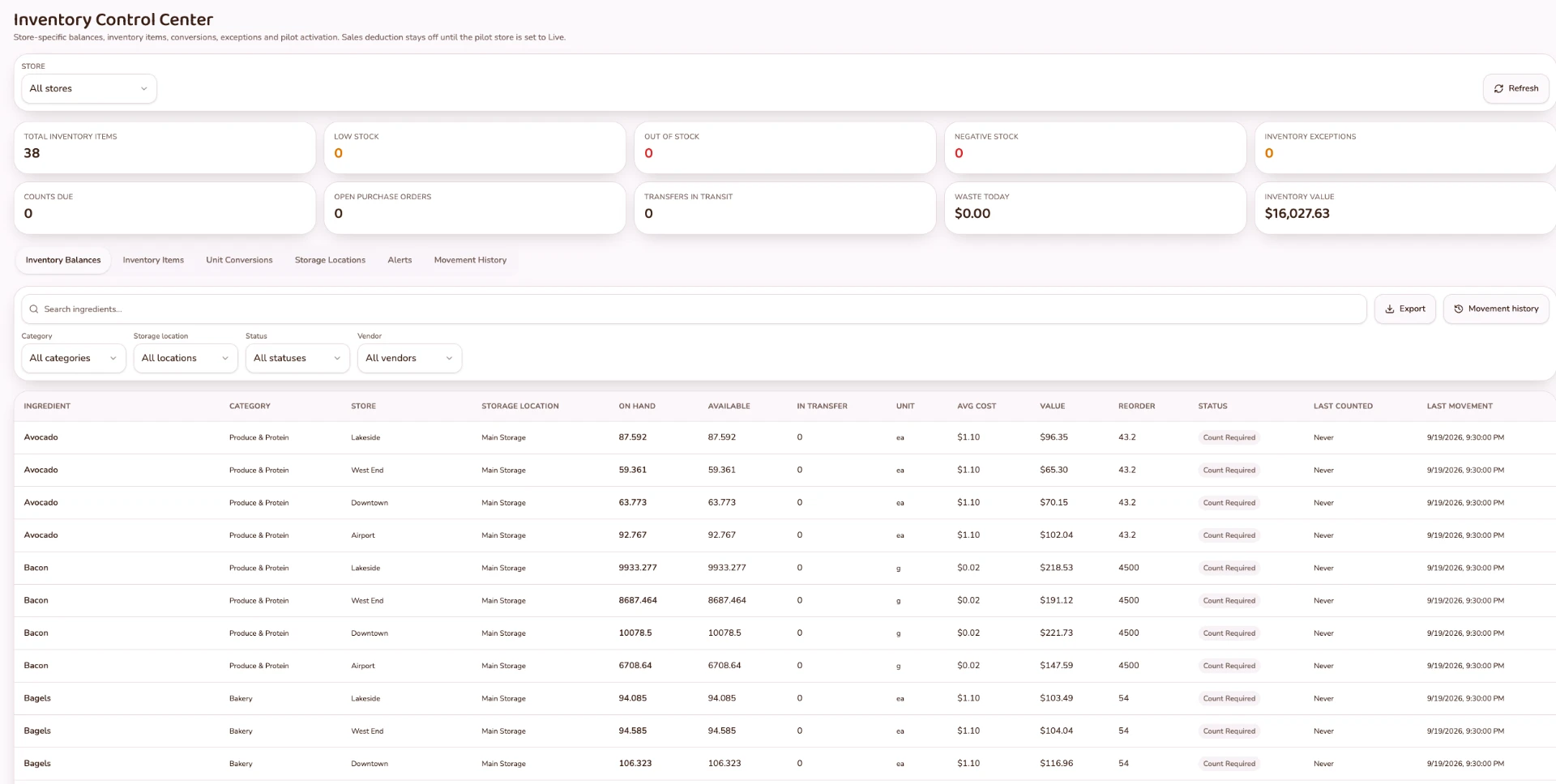Click the available value 6708.64
Image resolution: width=1556 pixels, height=784 pixels.
[725, 666]
